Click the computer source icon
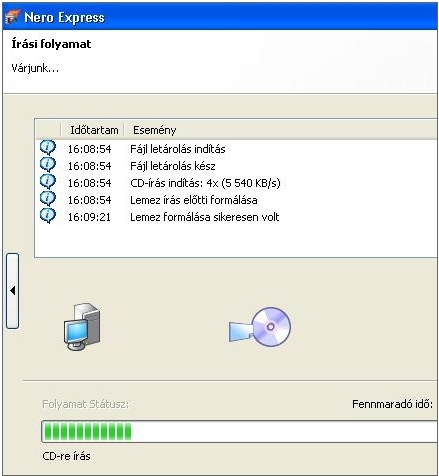Screen dimensions: 439x476 (x=82, y=327)
